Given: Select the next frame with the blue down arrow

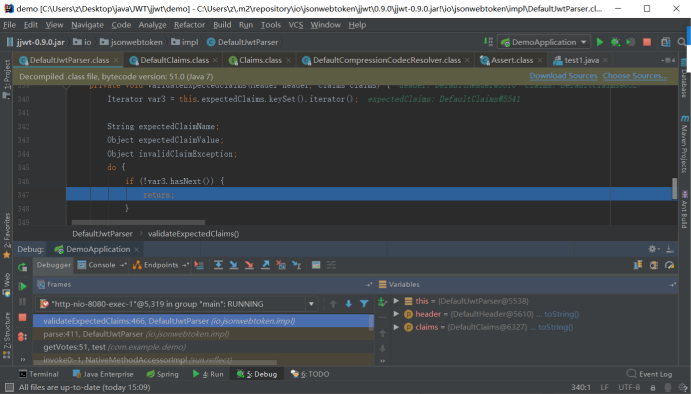Looking at the screenshot, I should (x=349, y=304).
